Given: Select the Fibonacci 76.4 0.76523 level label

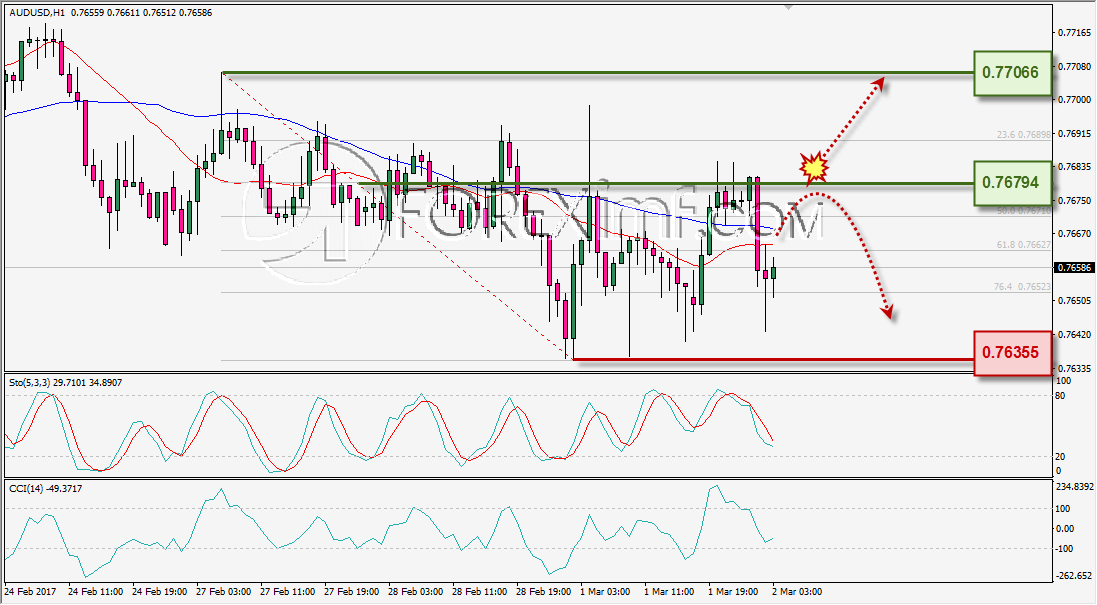Looking at the screenshot, I should (x=1022, y=287).
